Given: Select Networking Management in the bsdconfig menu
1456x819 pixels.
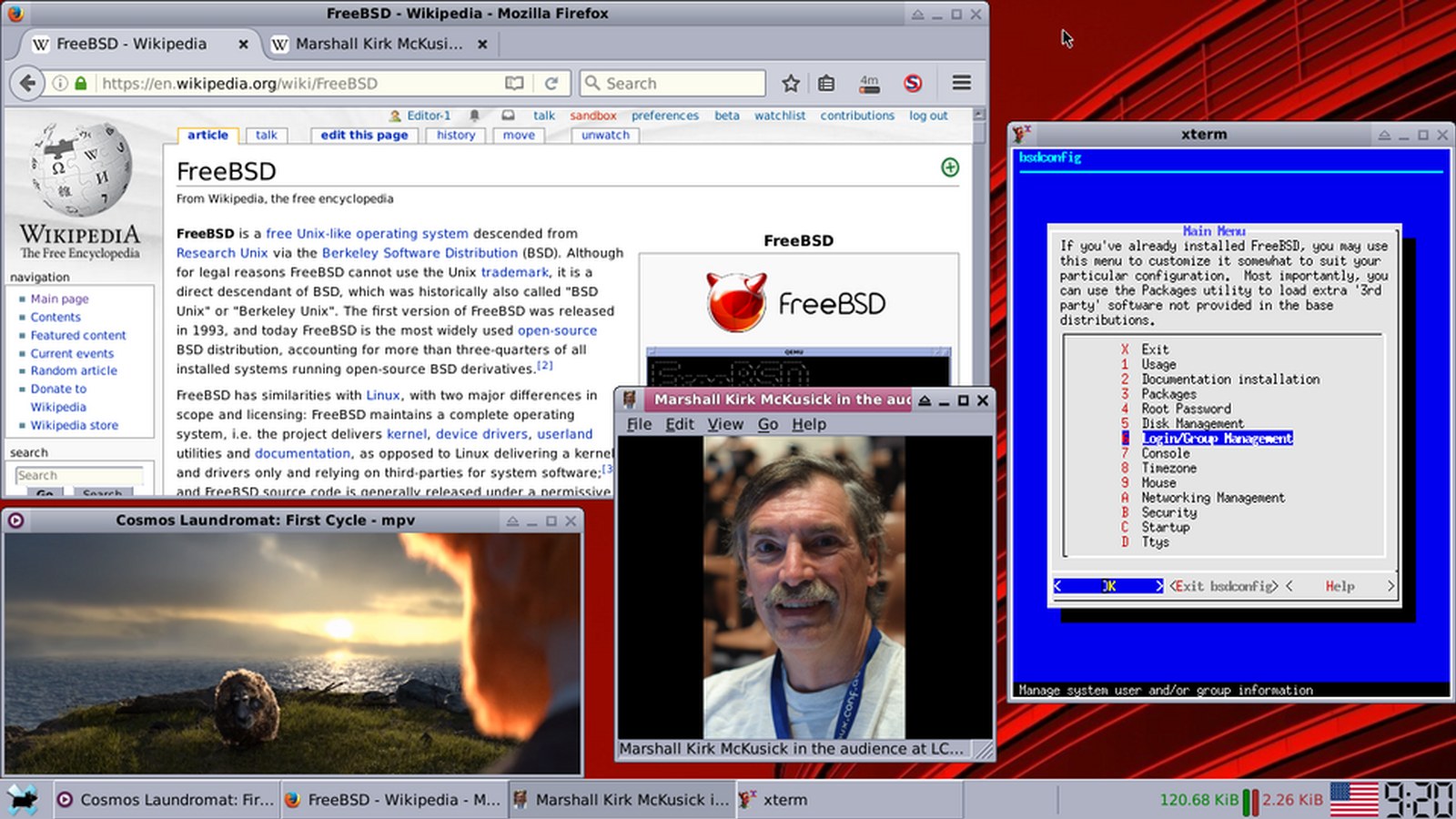Looking at the screenshot, I should pyautogui.click(x=1213, y=498).
